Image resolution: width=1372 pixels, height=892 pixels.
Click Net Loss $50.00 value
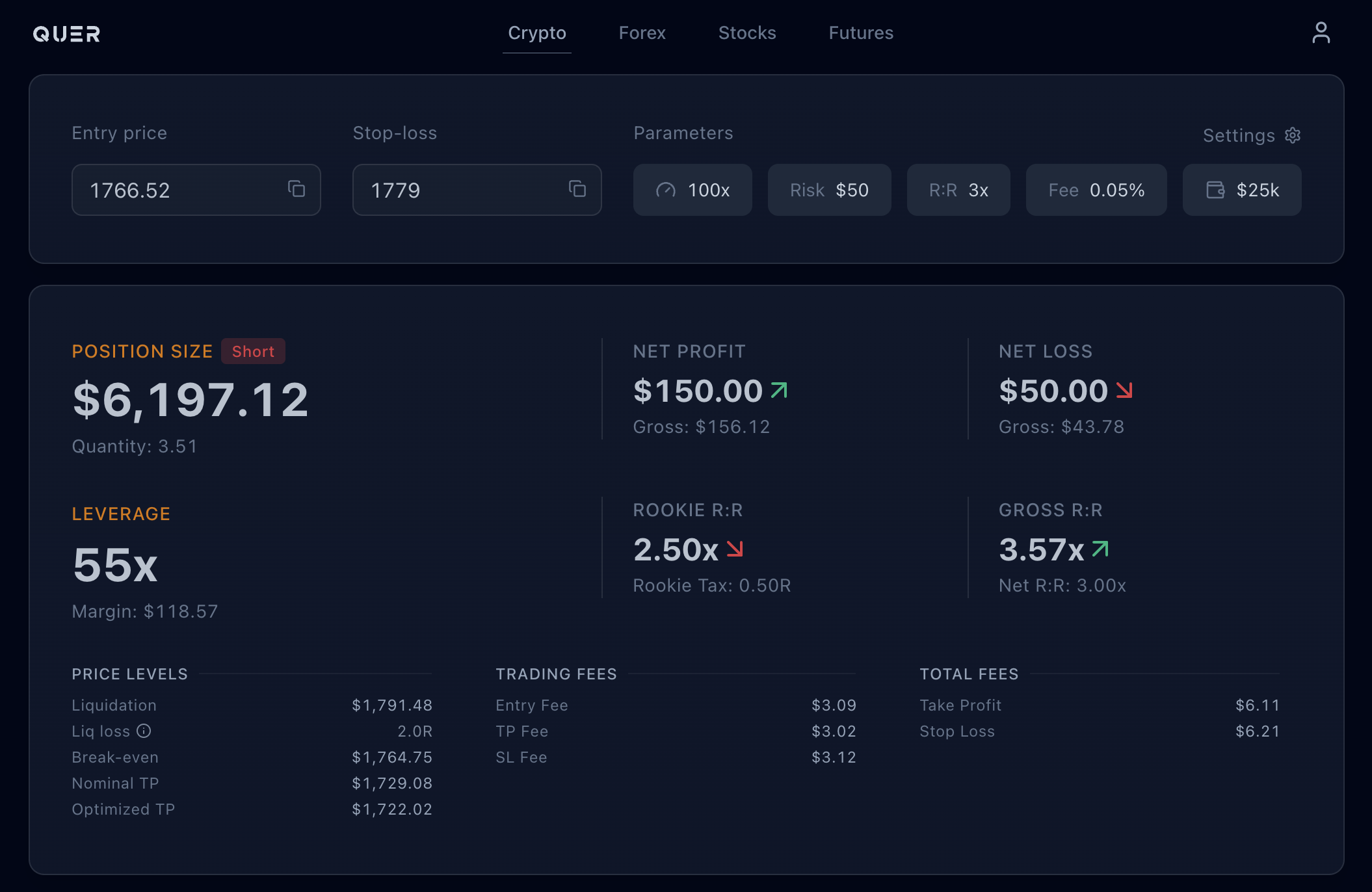1053,391
